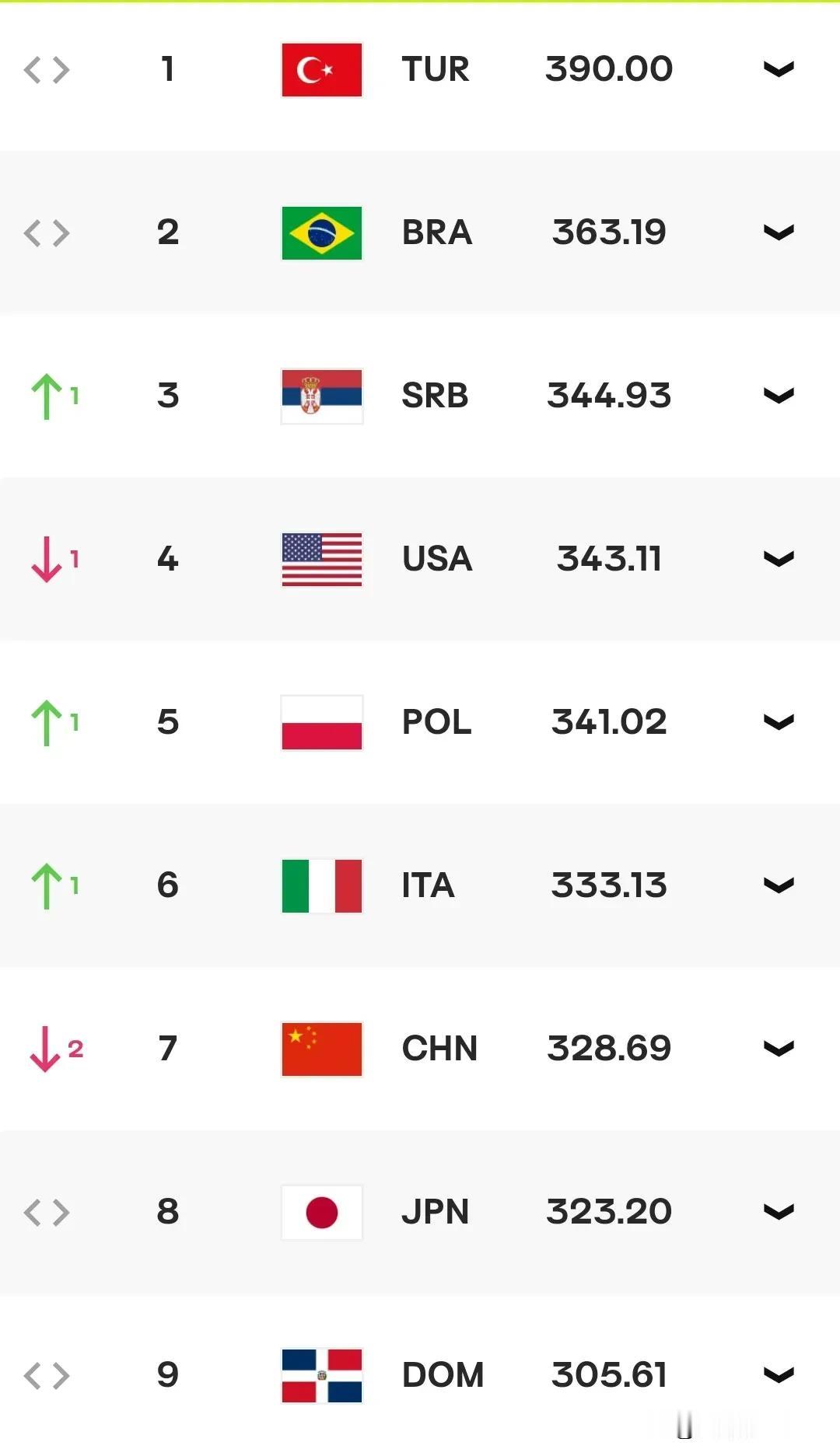
Task: Expand the BRA row details chevron
Action: 778,233
